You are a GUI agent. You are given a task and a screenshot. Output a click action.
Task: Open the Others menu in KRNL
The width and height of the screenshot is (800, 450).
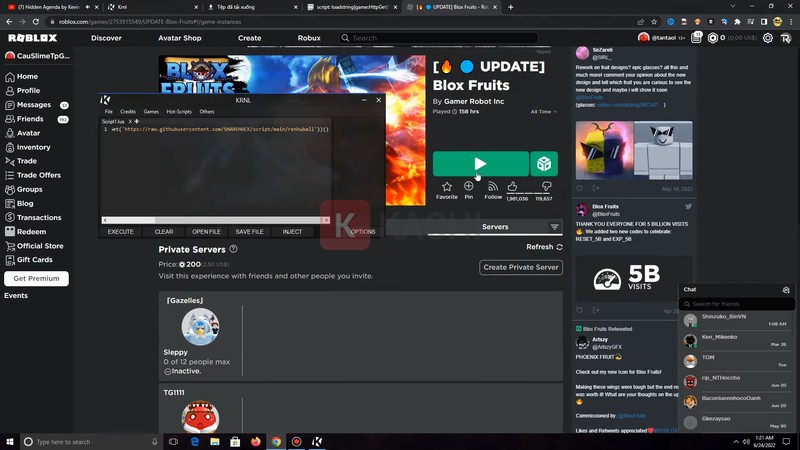click(207, 112)
